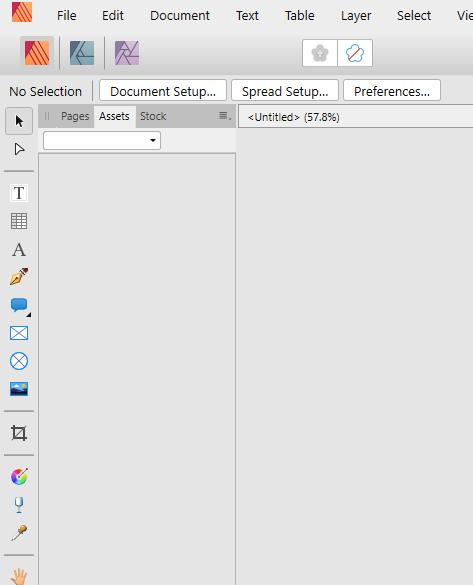Select the Picture Frame Rectangle tool
Screen dimensions: 473x585
click(19, 333)
